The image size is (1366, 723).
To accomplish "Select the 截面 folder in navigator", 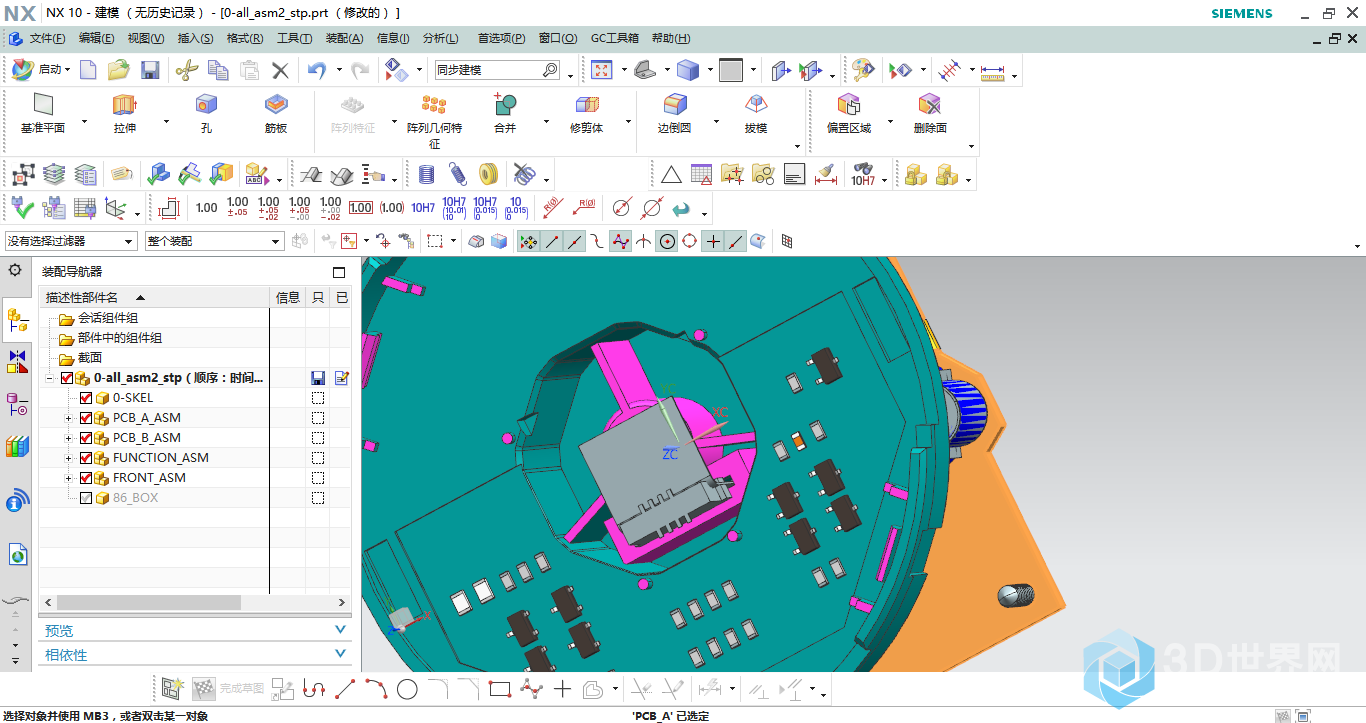I will (x=90, y=358).
